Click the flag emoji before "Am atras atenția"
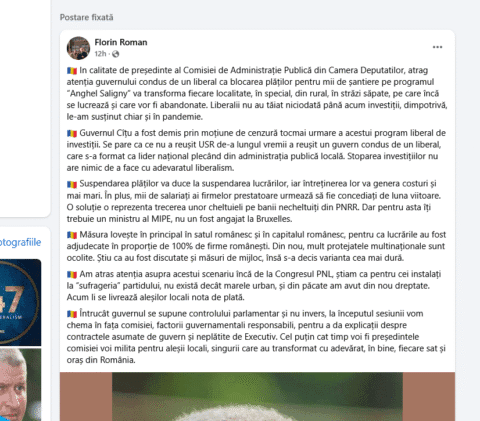The width and height of the screenshot is (480, 421). 72,274
